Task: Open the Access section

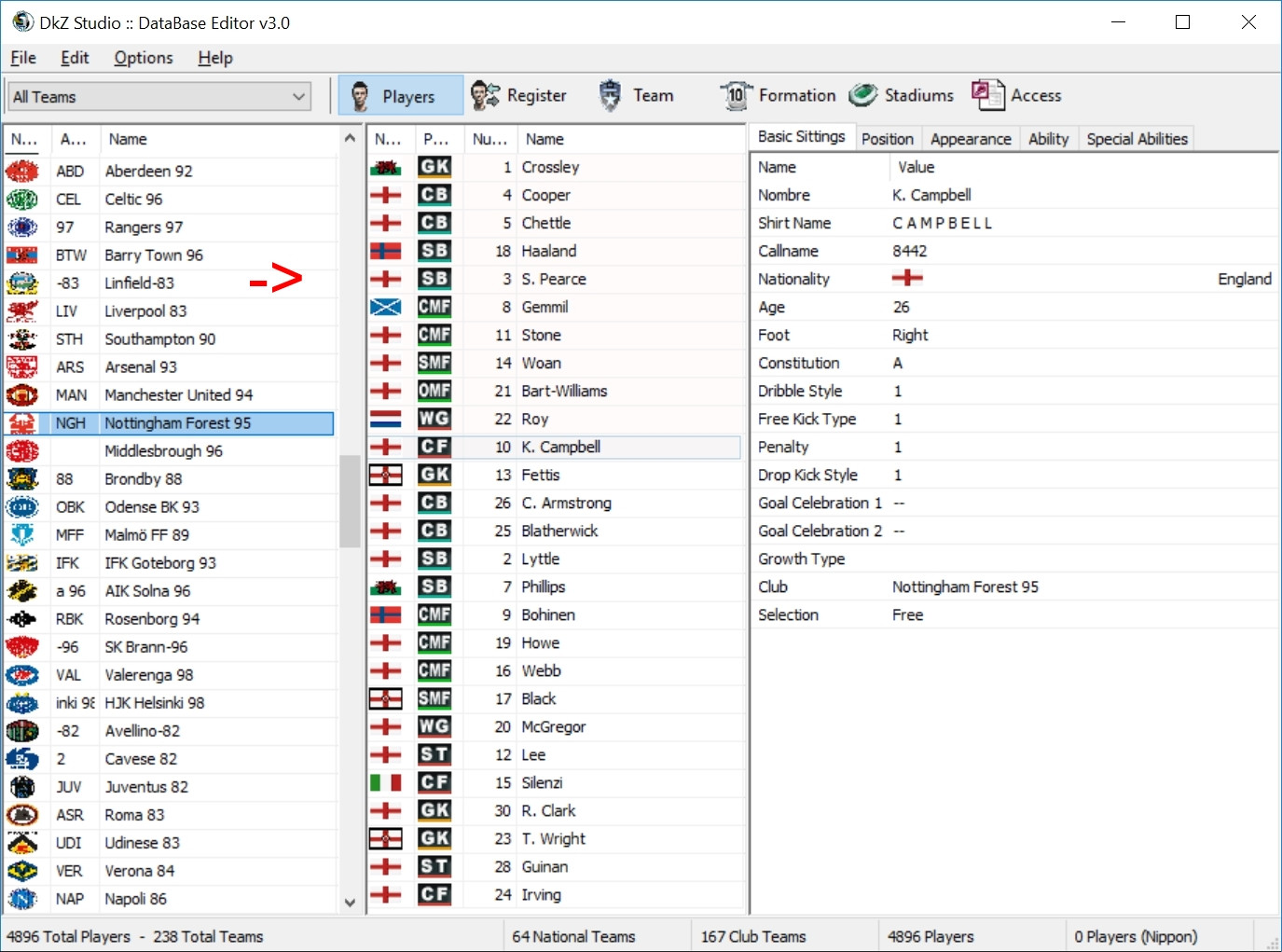Action: tap(1016, 95)
